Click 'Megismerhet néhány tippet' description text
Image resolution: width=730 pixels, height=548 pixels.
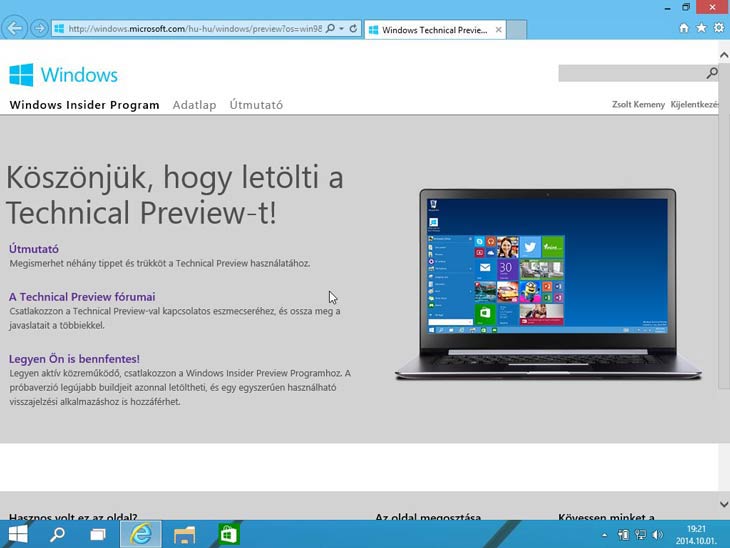point(160,264)
